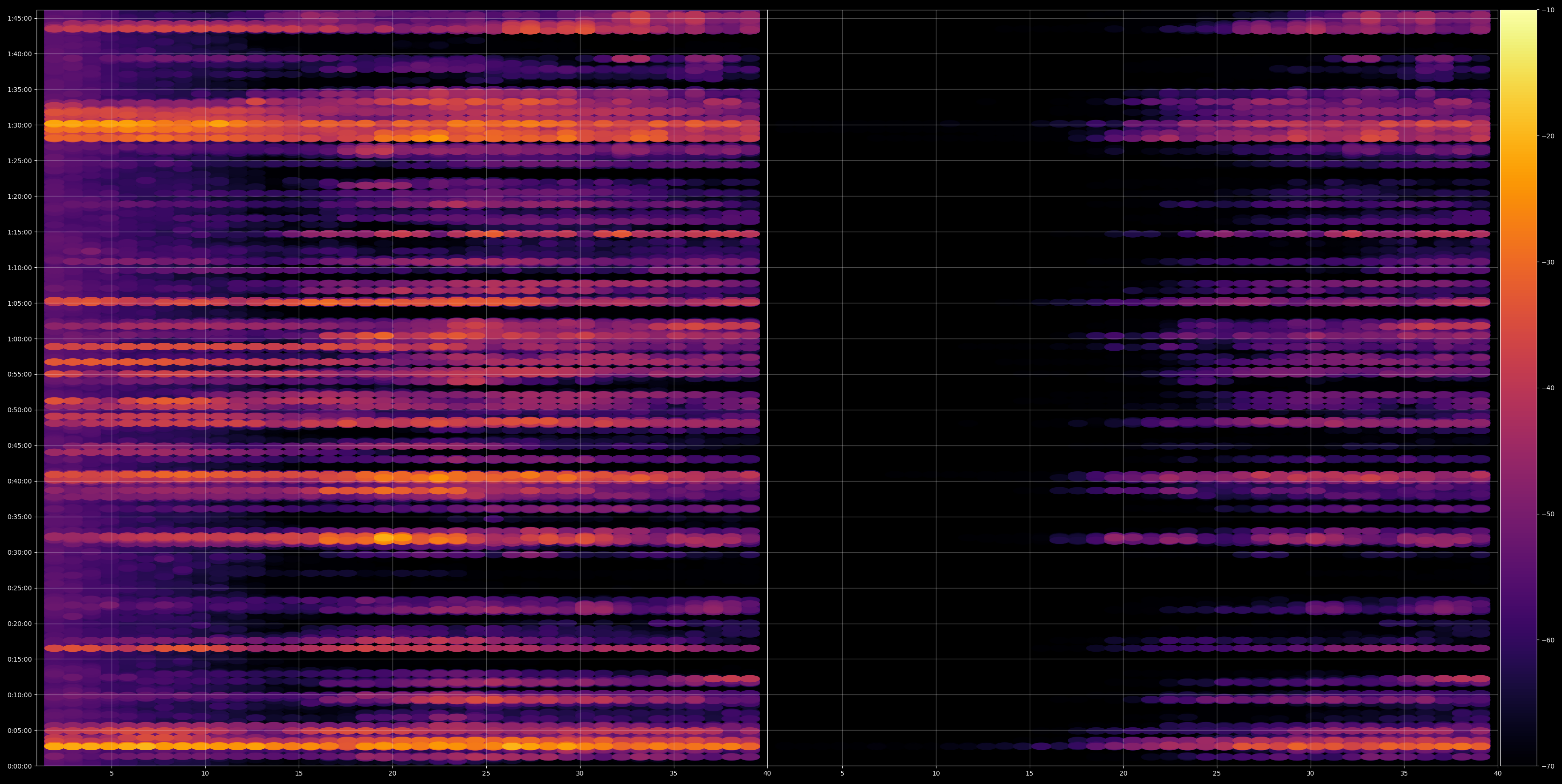
Task: Click the 0:00:00 y-axis time label
Action: click(x=19, y=766)
